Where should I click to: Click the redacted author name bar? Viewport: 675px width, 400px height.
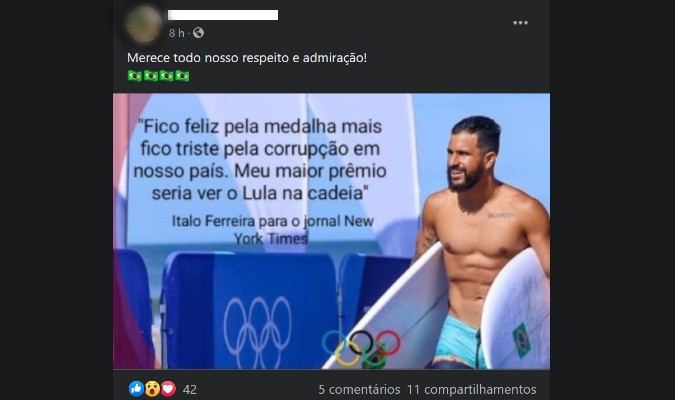[223, 15]
